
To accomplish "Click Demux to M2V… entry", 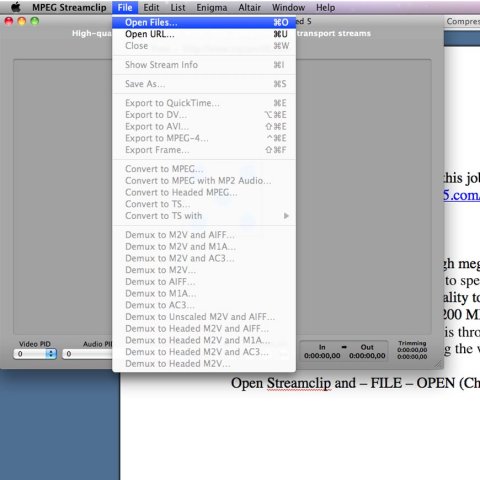I will pos(204,270).
